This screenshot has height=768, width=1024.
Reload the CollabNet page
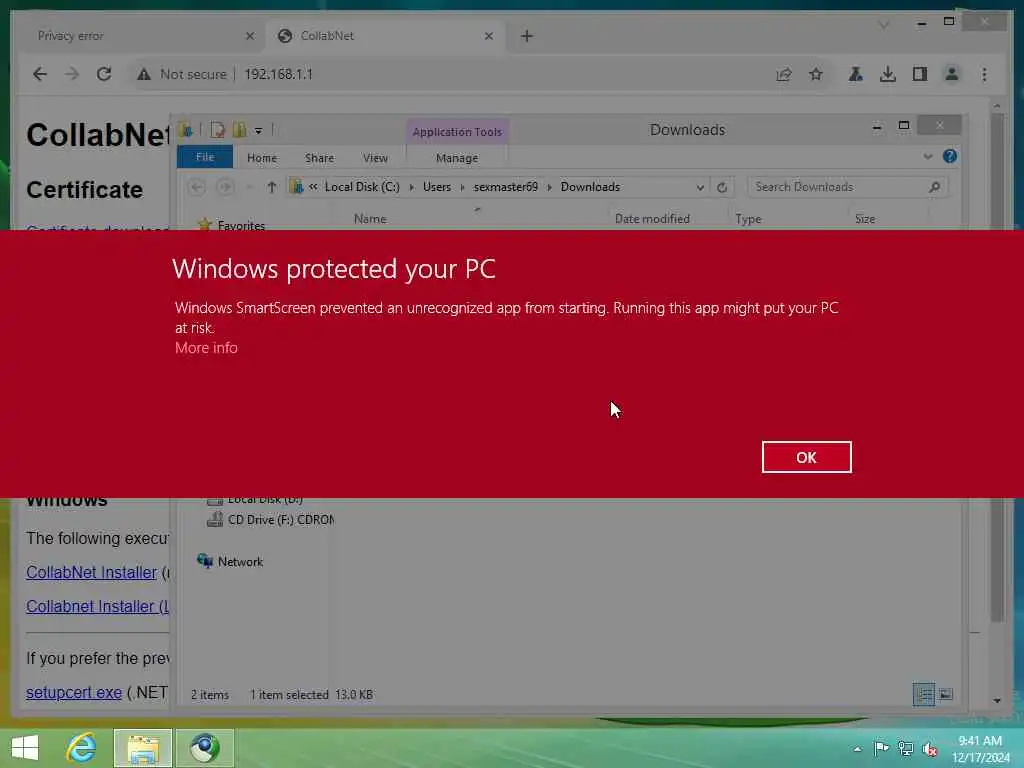[104, 74]
